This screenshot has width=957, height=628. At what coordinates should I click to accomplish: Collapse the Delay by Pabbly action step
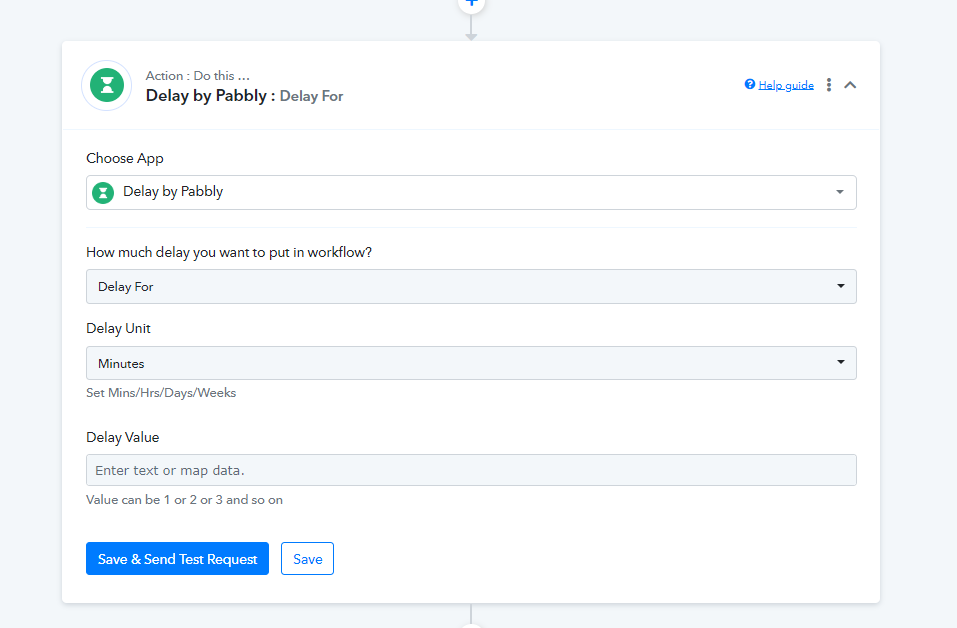tap(850, 85)
